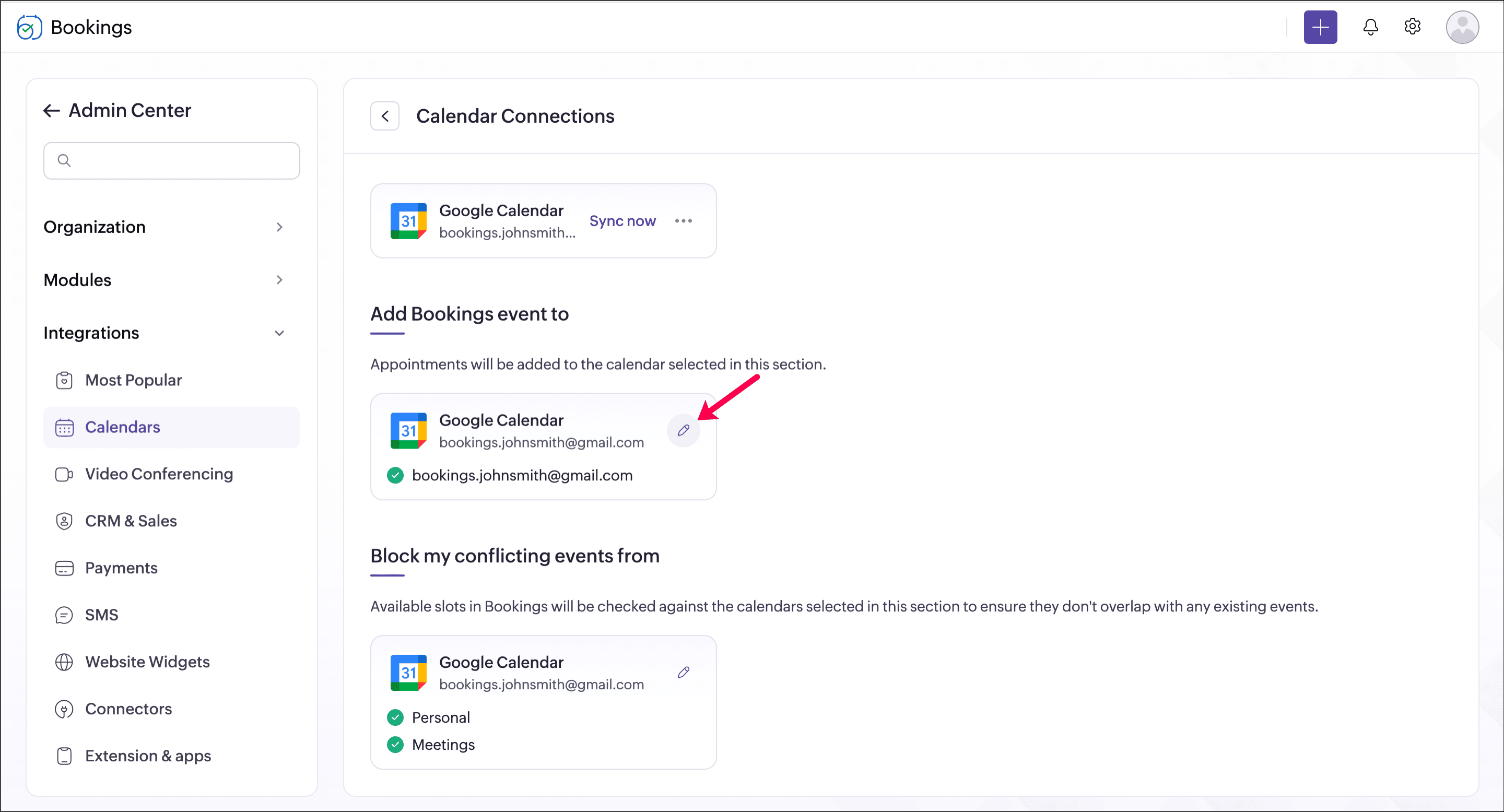1504x812 pixels.
Task: Edit the Block conflicting events calendar
Action: pos(683,673)
